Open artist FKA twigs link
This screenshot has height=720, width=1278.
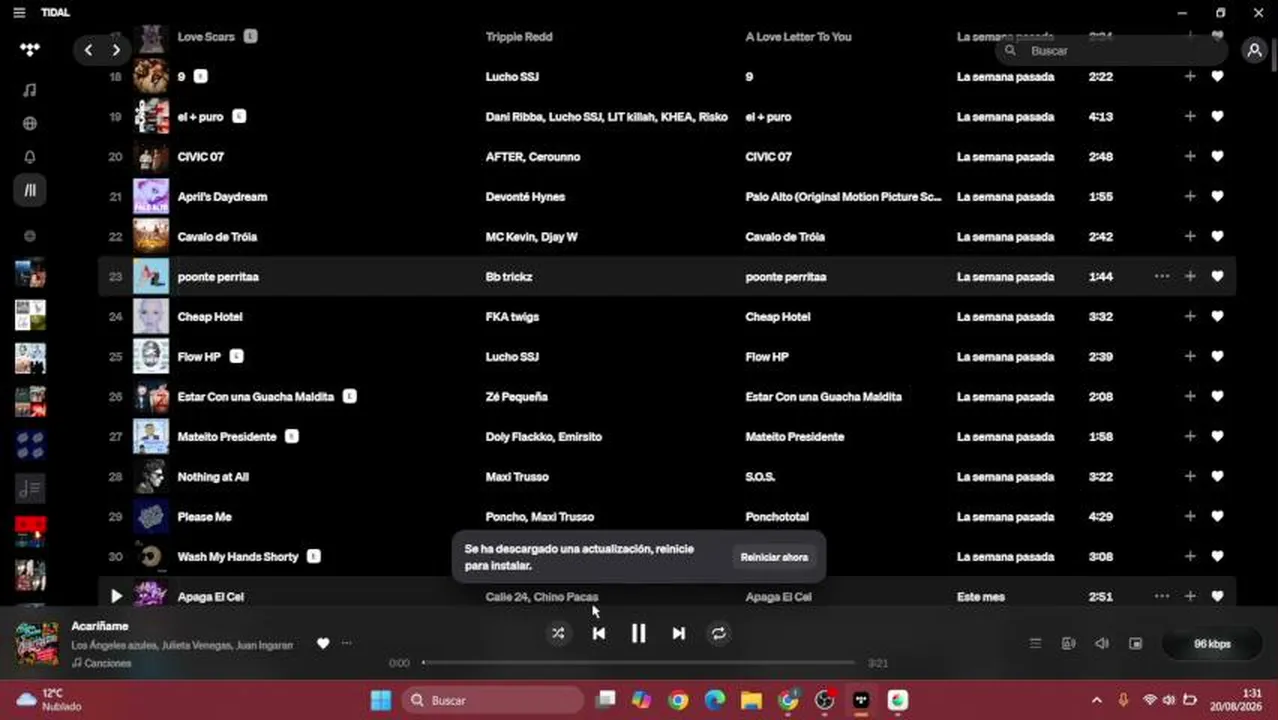(x=512, y=316)
